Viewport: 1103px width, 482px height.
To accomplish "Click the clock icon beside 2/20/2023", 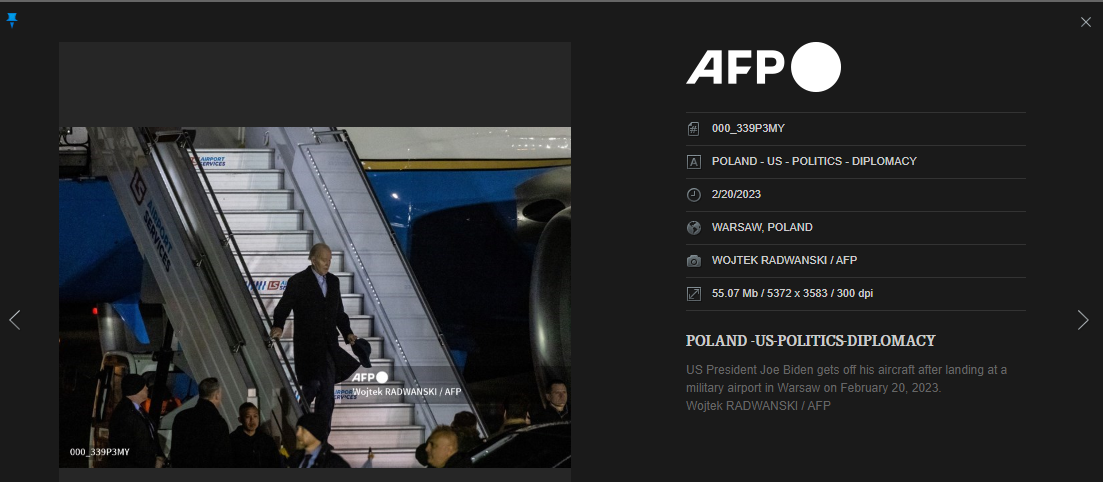I will click(x=694, y=194).
